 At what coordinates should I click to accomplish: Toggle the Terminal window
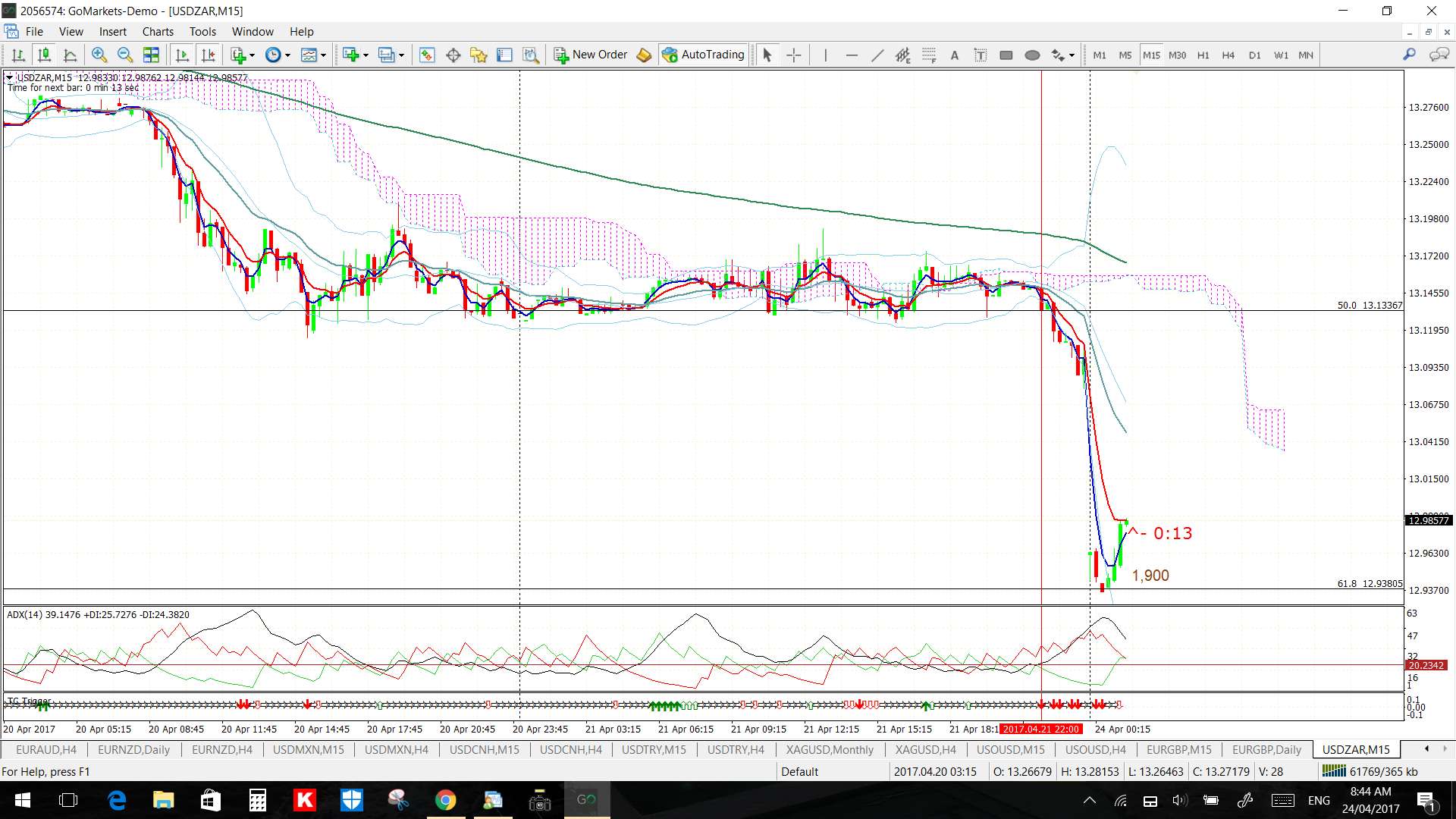tap(504, 55)
